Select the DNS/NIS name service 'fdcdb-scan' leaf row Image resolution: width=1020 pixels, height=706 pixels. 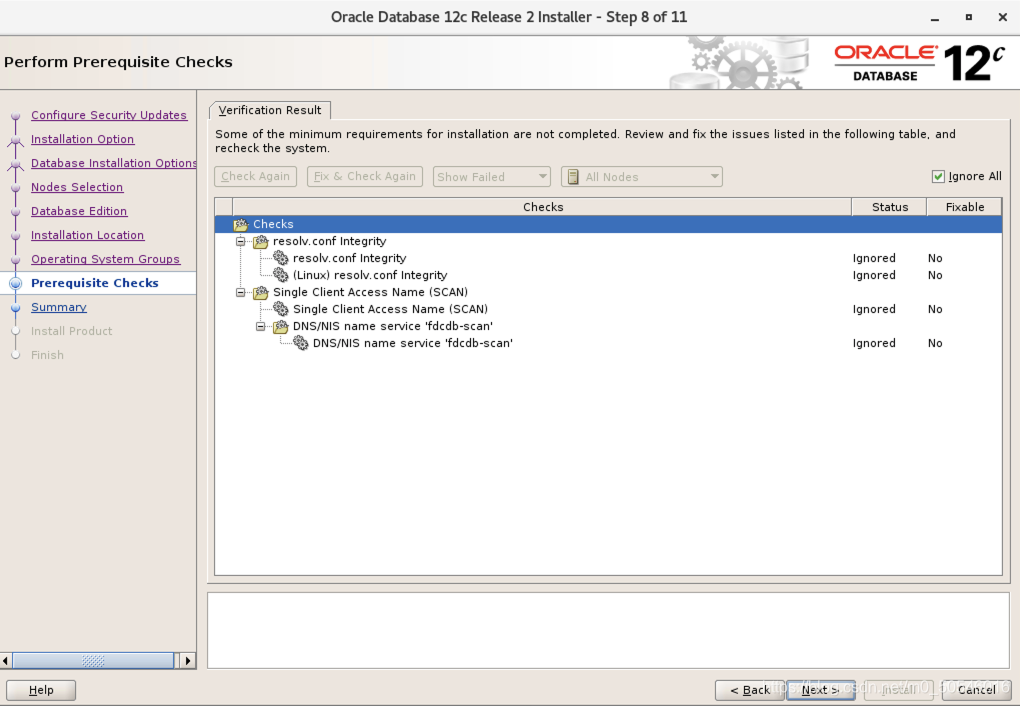click(x=608, y=343)
